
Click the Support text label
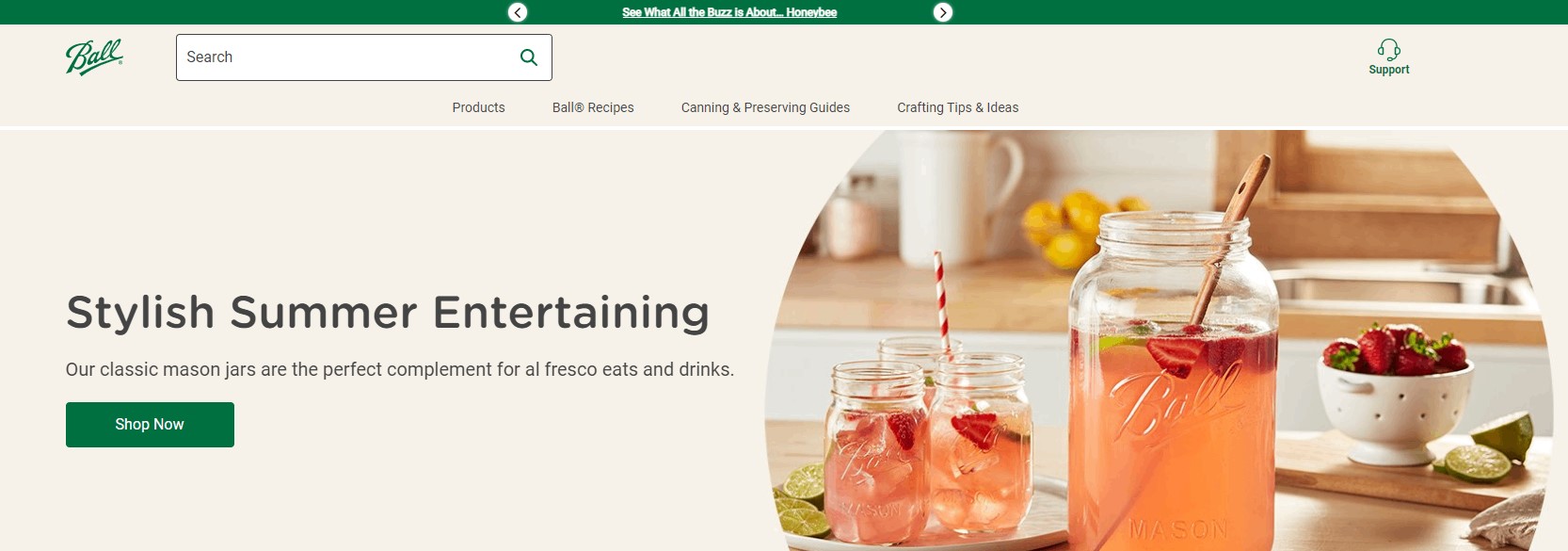click(1388, 70)
